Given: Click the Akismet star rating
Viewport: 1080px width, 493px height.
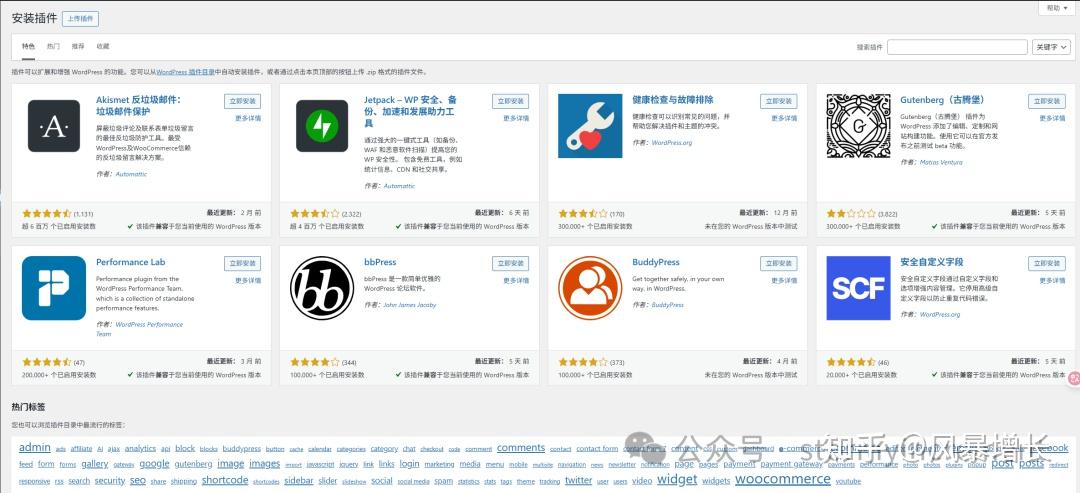Looking at the screenshot, I should coord(46,213).
